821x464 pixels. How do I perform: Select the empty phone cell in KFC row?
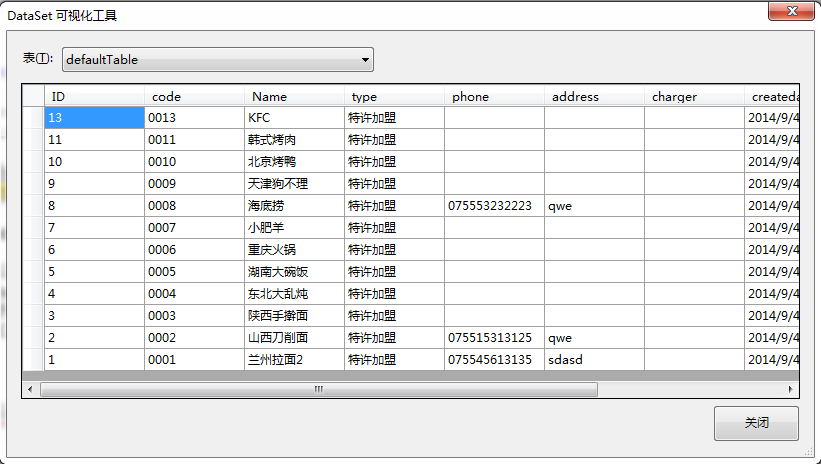[494, 118]
